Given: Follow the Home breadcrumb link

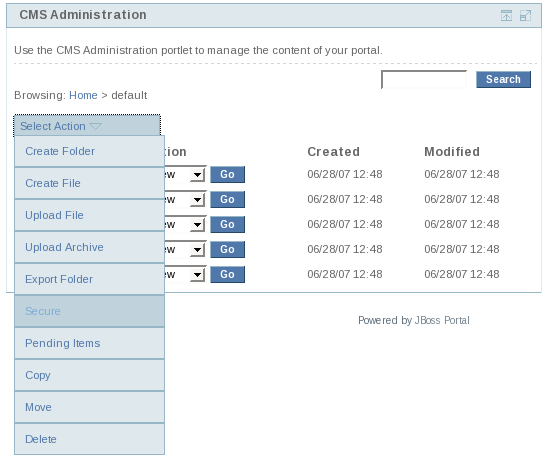Looking at the screenshot, I should click(83, 95).
